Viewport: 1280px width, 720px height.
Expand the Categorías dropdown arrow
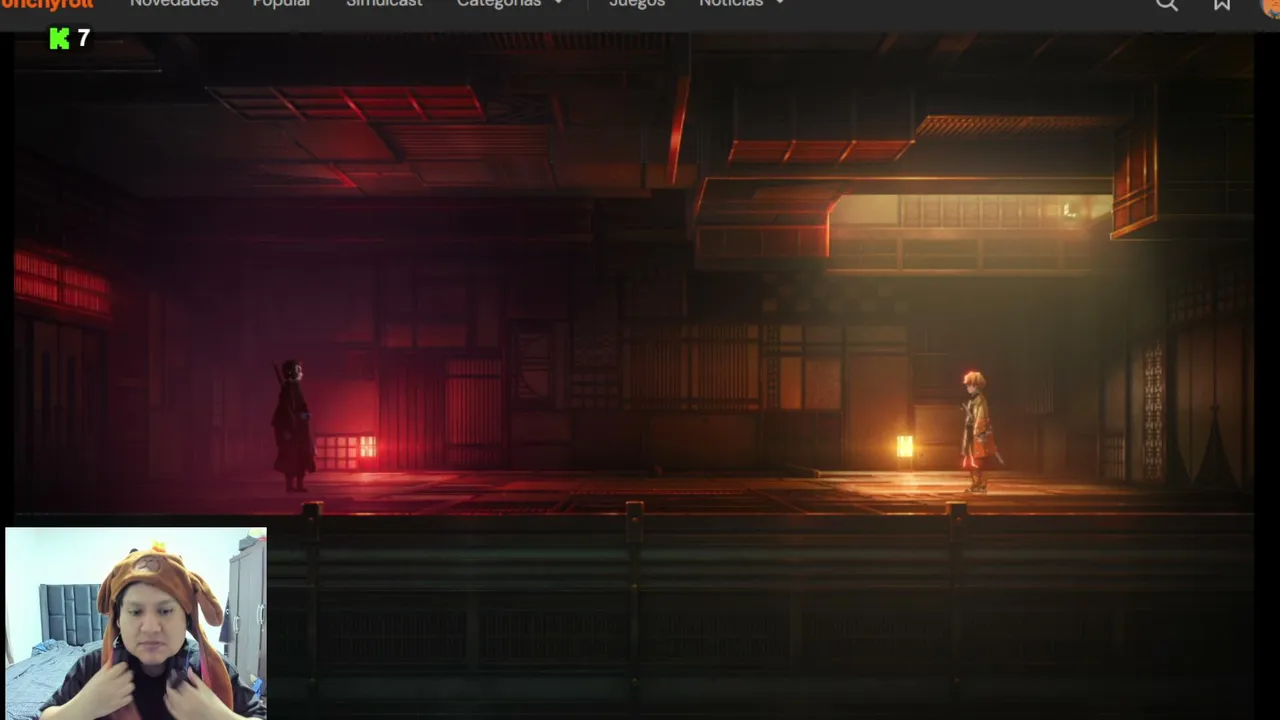[x=558, y=3]
